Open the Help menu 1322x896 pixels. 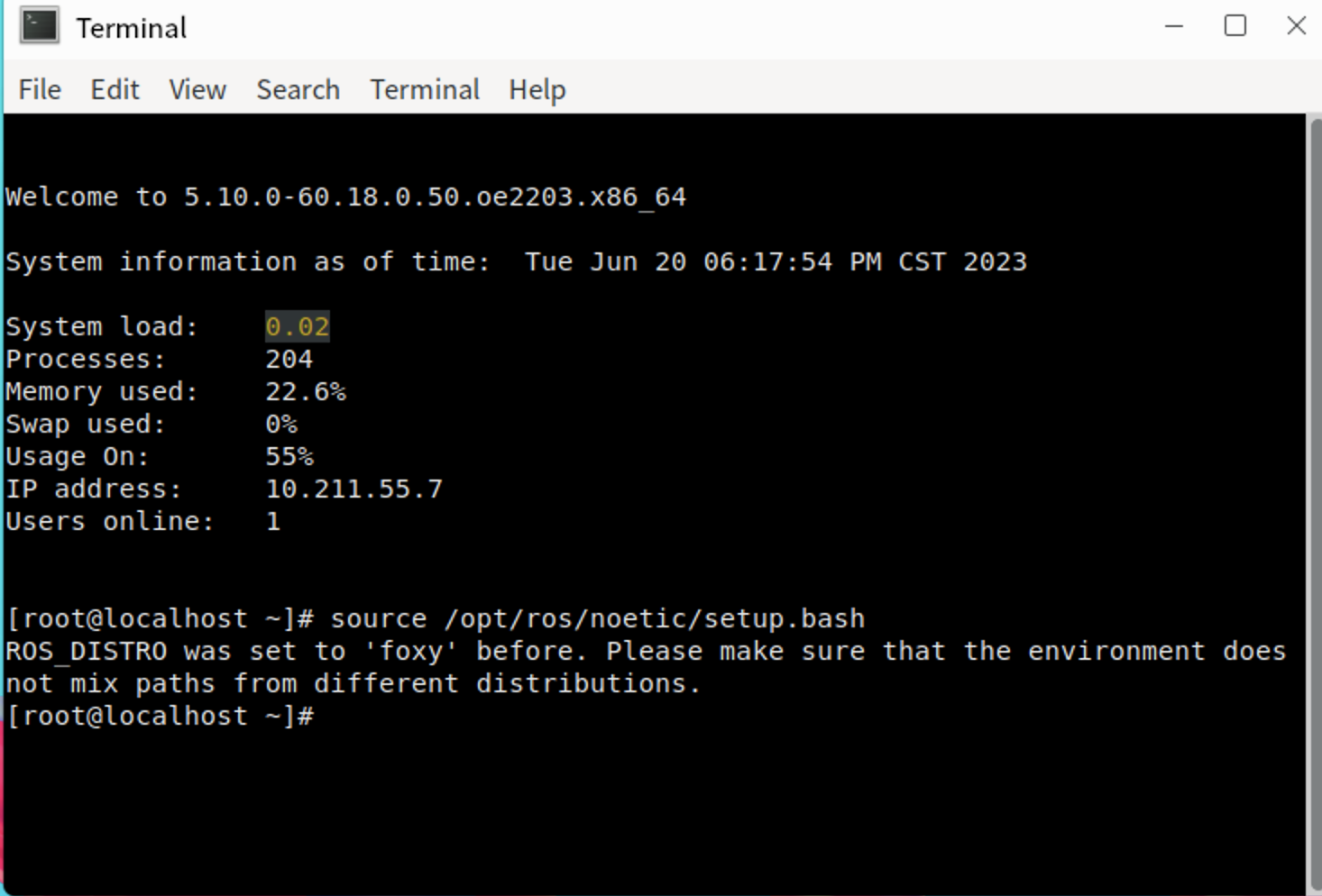[x=537, y=90]
